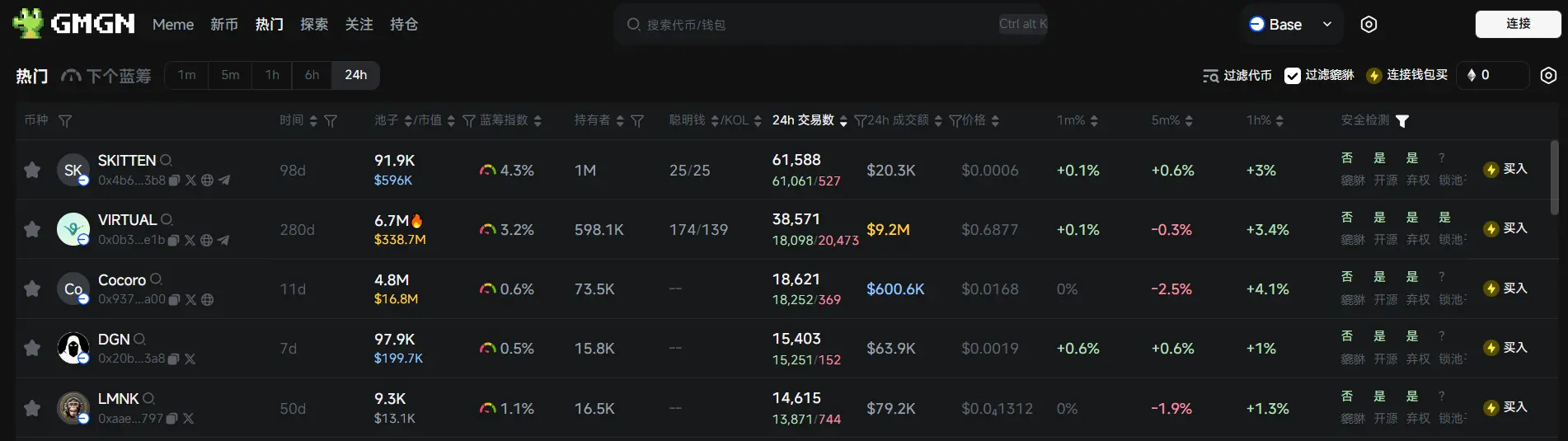The image size is (1568, 441).
Task: Star the LMNK token row
Action: pos(32,408)
